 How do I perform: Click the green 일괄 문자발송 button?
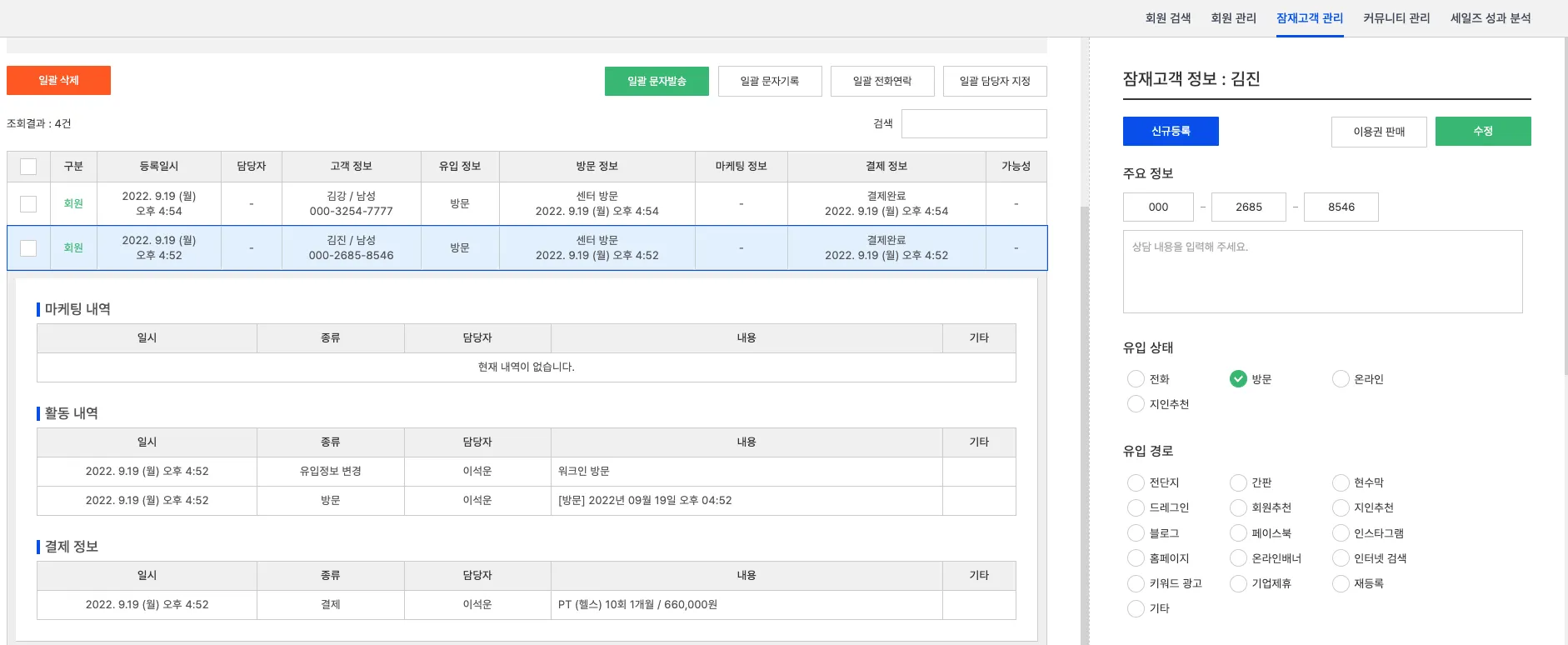point(657,81)
